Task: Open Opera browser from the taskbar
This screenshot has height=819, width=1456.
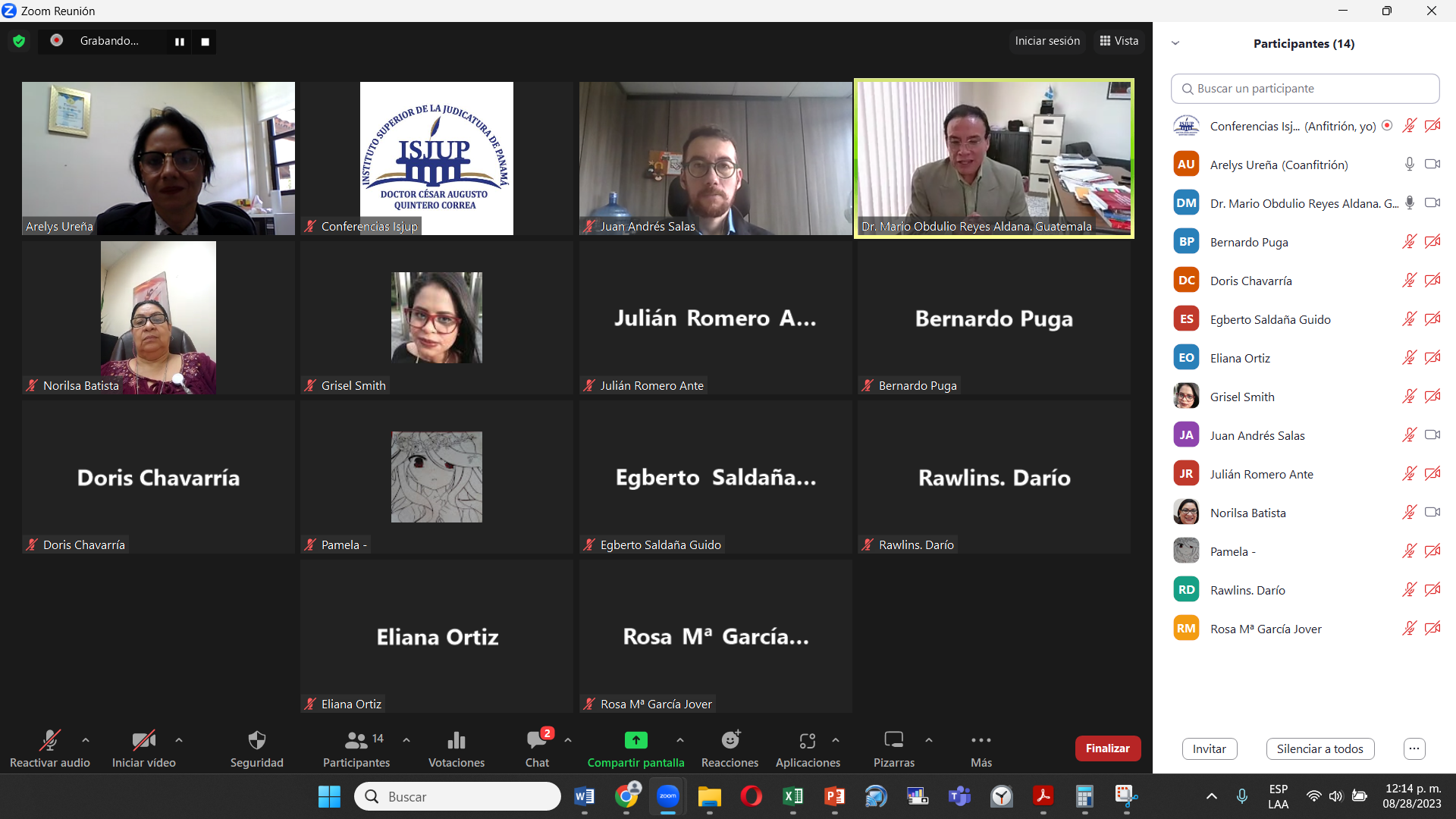Action: [x=752, y=796]
